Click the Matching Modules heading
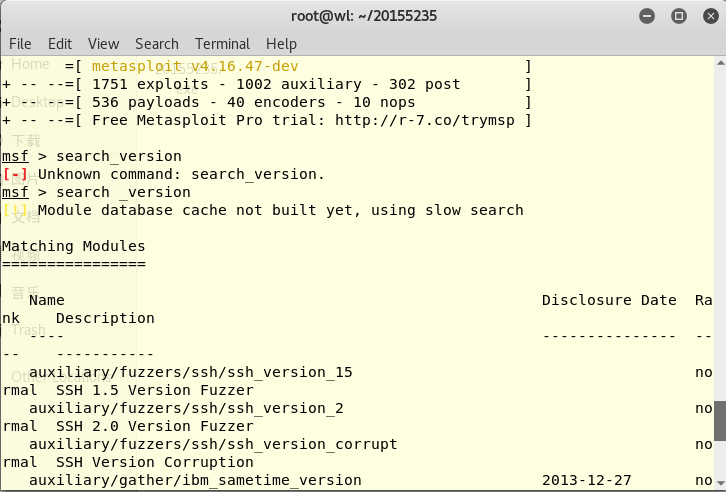Image resolution: width=726 pixels, height=492 pixels. (x=73, y=246)
